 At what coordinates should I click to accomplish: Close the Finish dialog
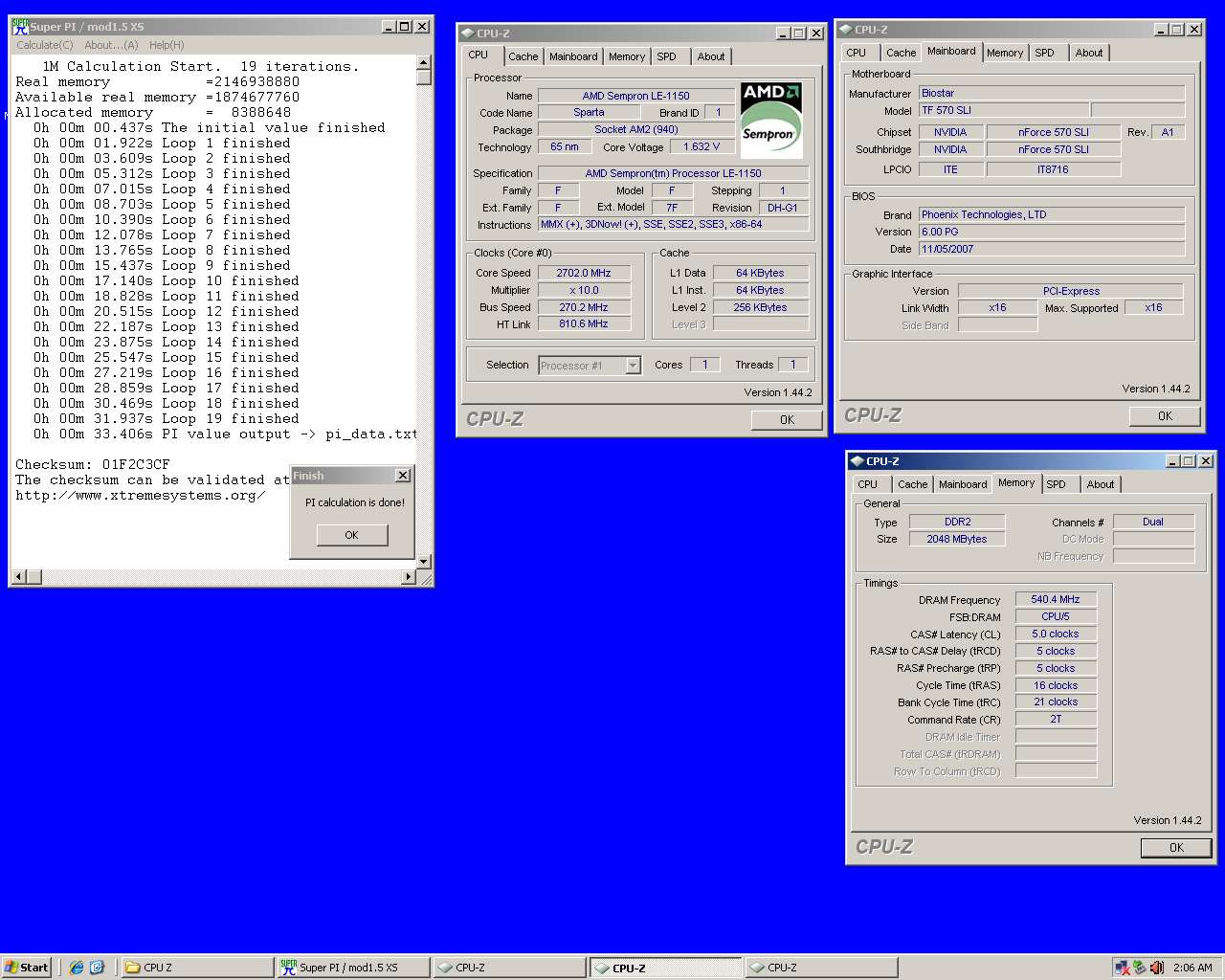coord(403,476)
